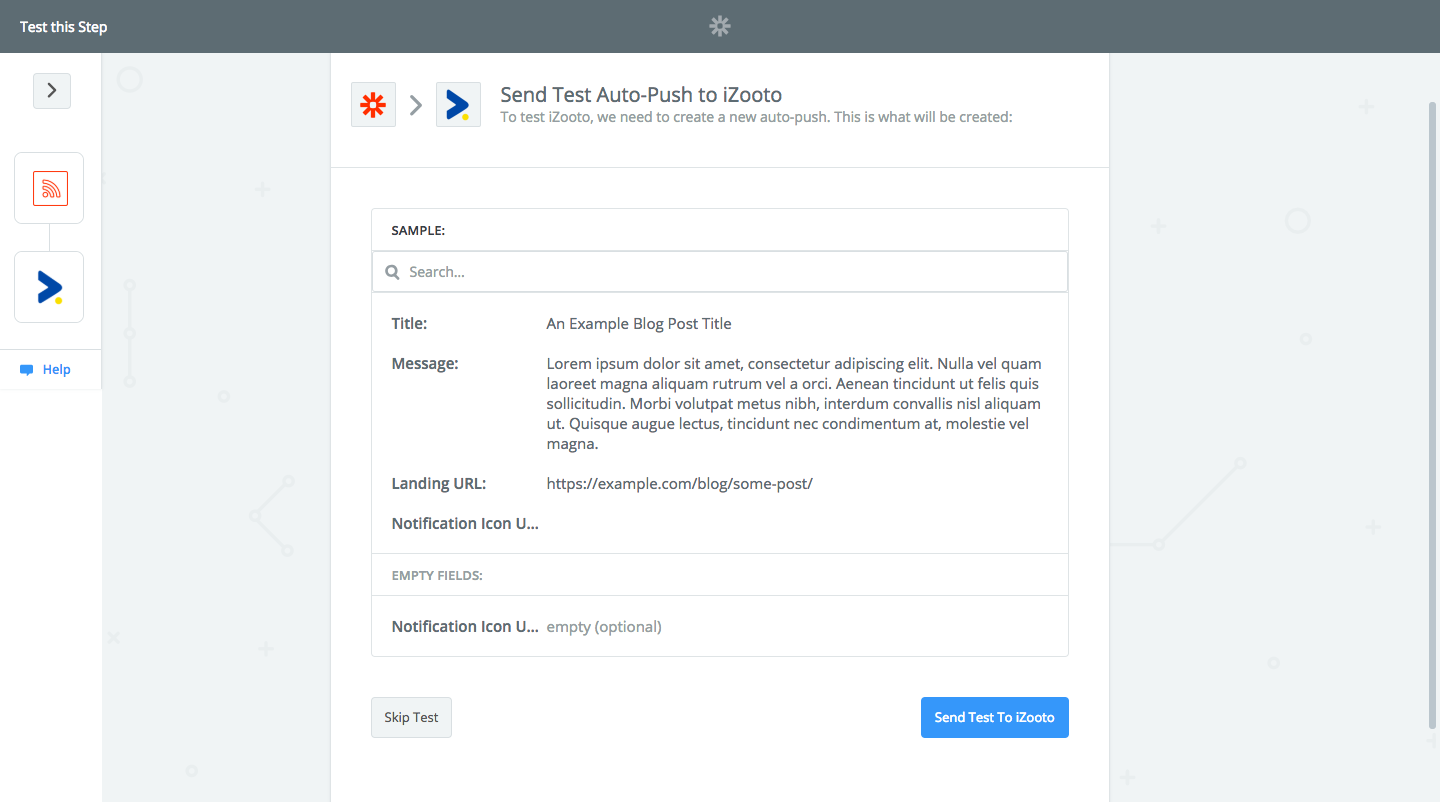Click the search magnifier icon

[x=393, y=272]
